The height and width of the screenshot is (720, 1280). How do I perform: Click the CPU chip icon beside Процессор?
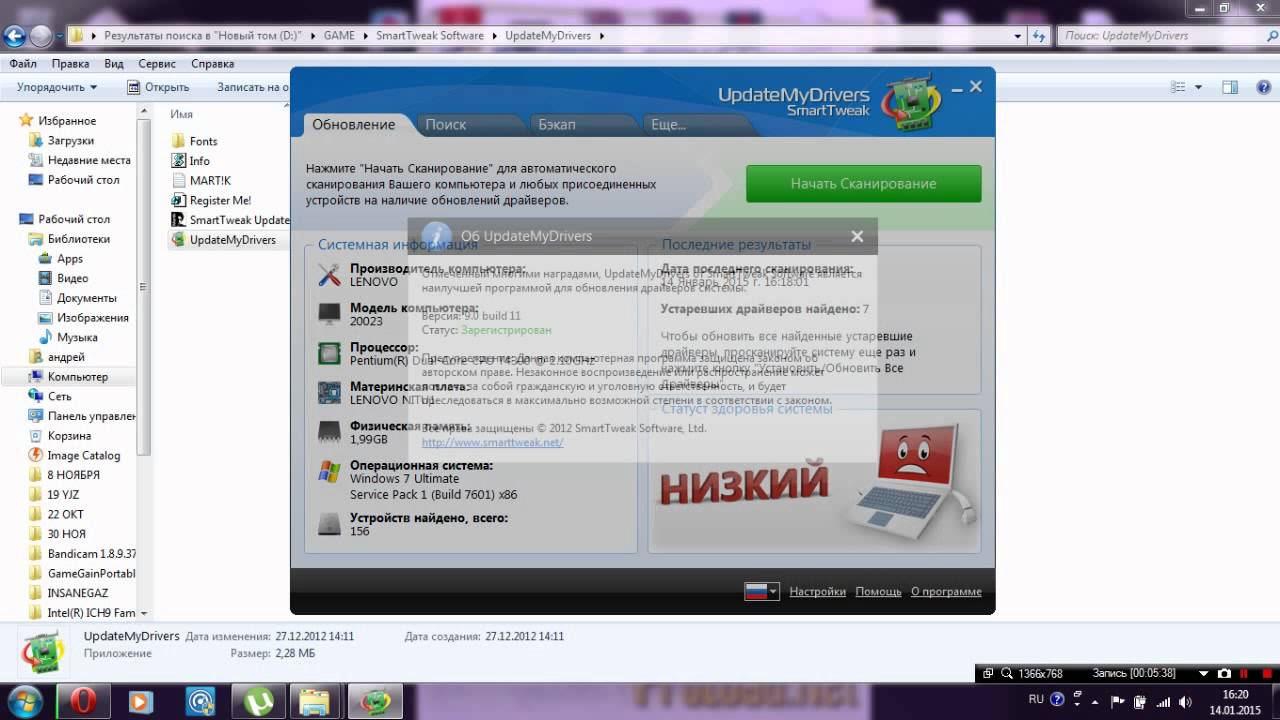click(x=329, y=353)
